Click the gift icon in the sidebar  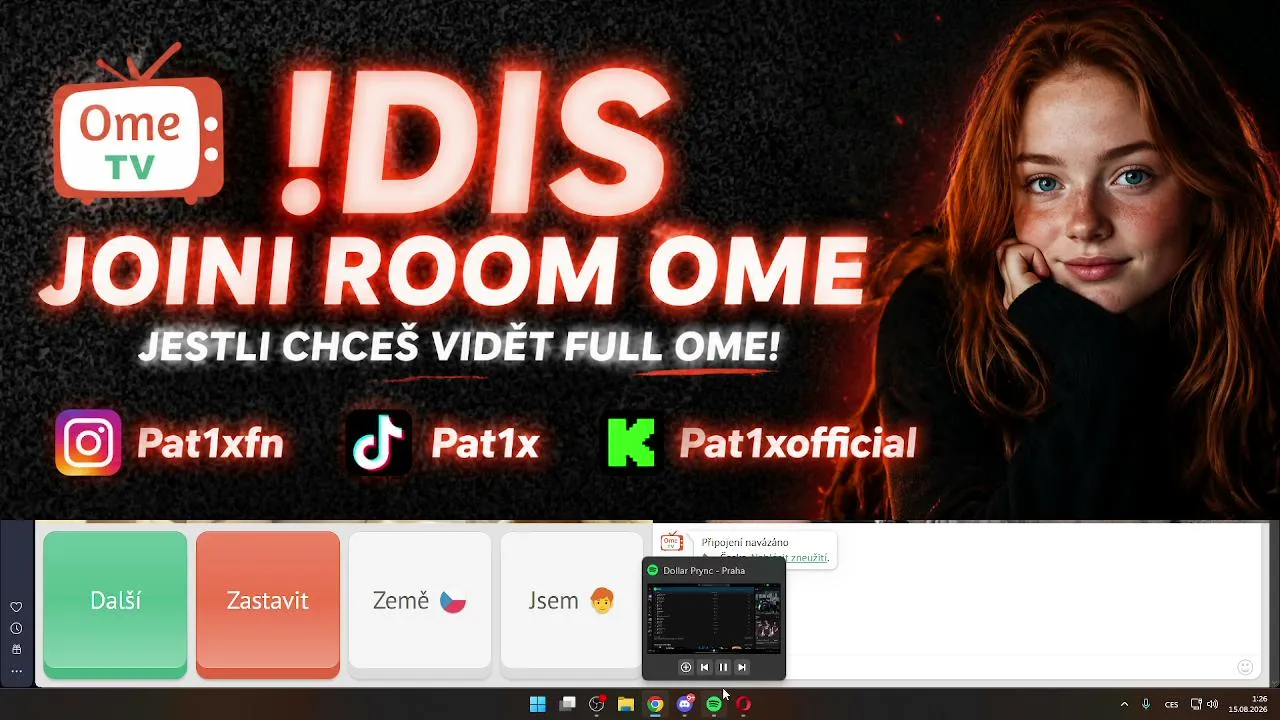point(16,649)
